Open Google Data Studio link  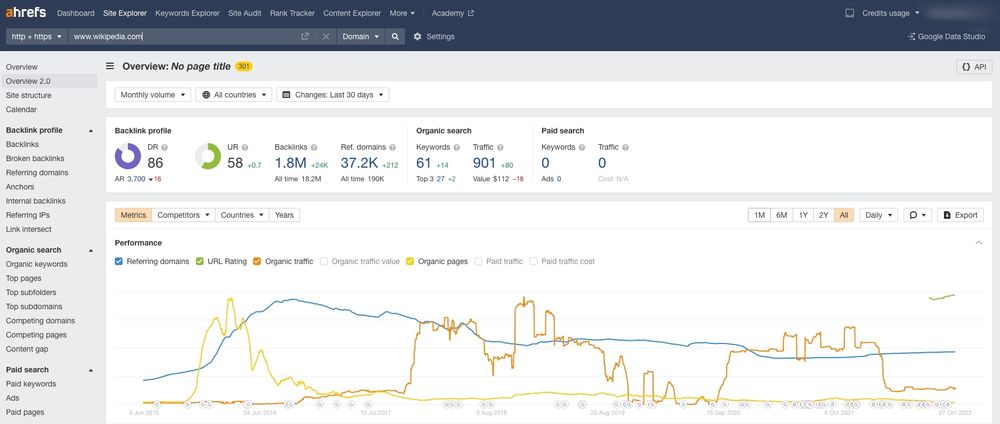(946, 36)
